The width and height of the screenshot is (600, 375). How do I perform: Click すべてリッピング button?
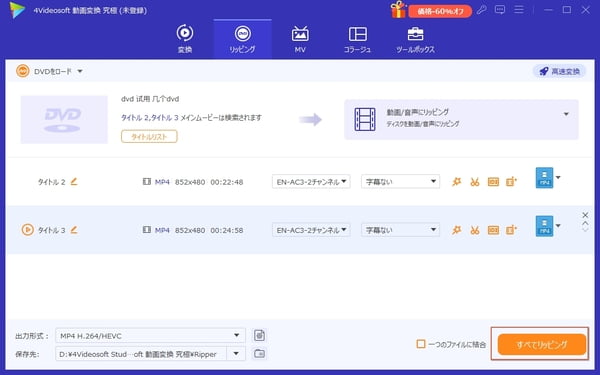tap(541, 344)
